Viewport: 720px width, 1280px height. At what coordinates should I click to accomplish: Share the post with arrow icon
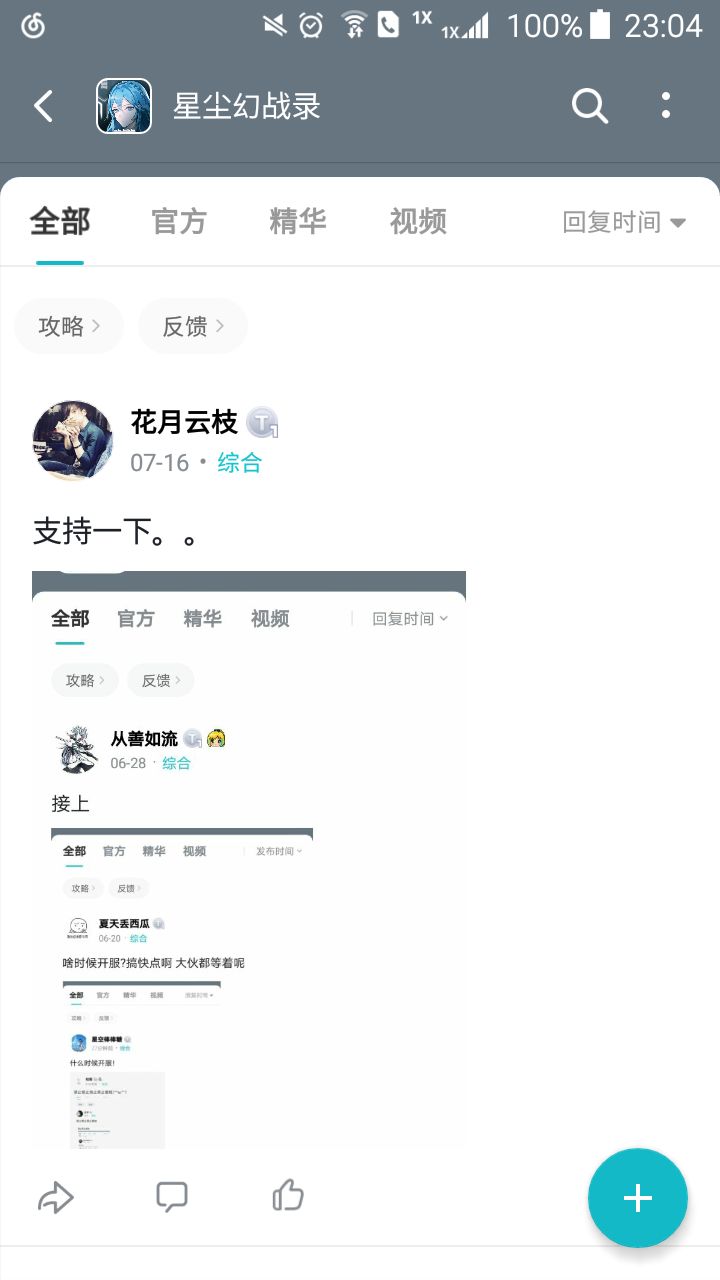point(56,1197)
